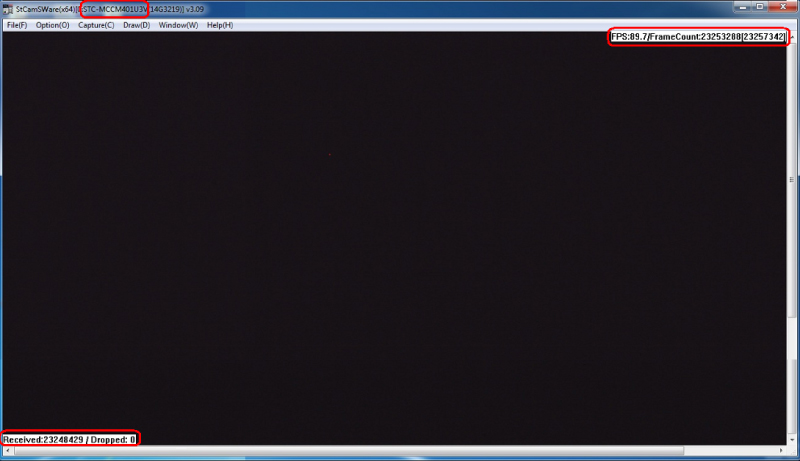Click the horizontal scrollbar right arrow

782,451
